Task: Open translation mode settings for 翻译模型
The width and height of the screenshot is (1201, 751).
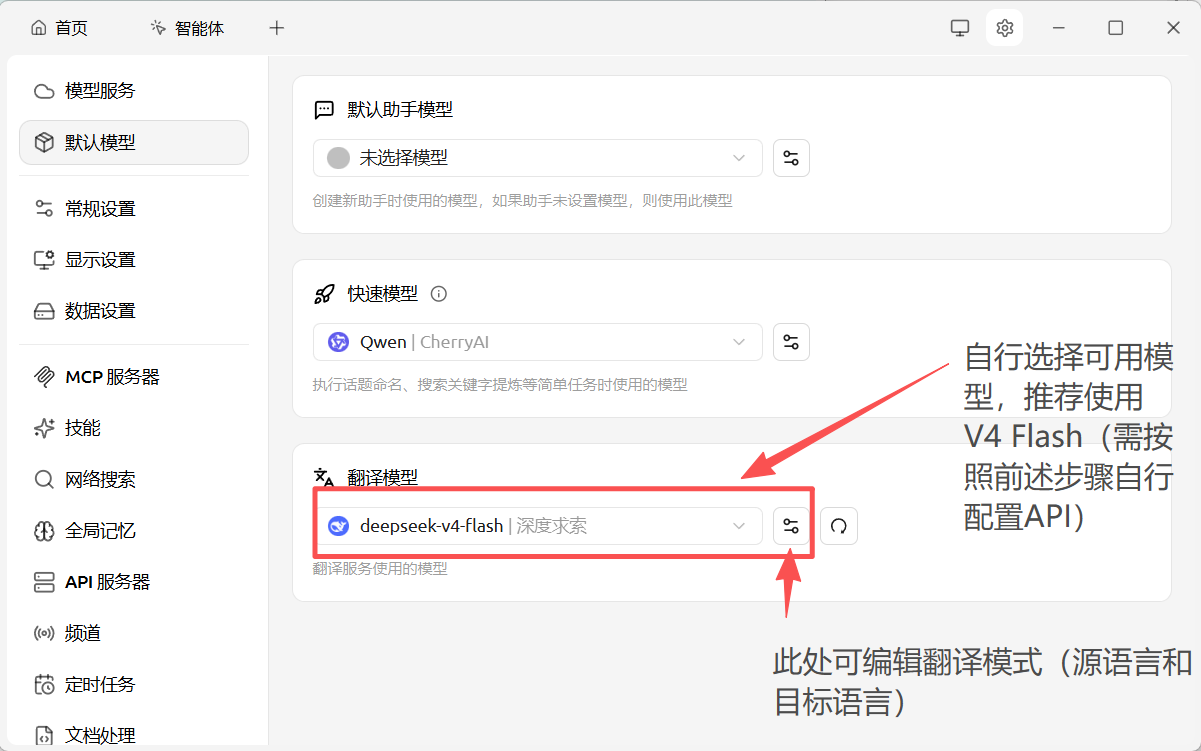Action: click(x=791, y=526)
